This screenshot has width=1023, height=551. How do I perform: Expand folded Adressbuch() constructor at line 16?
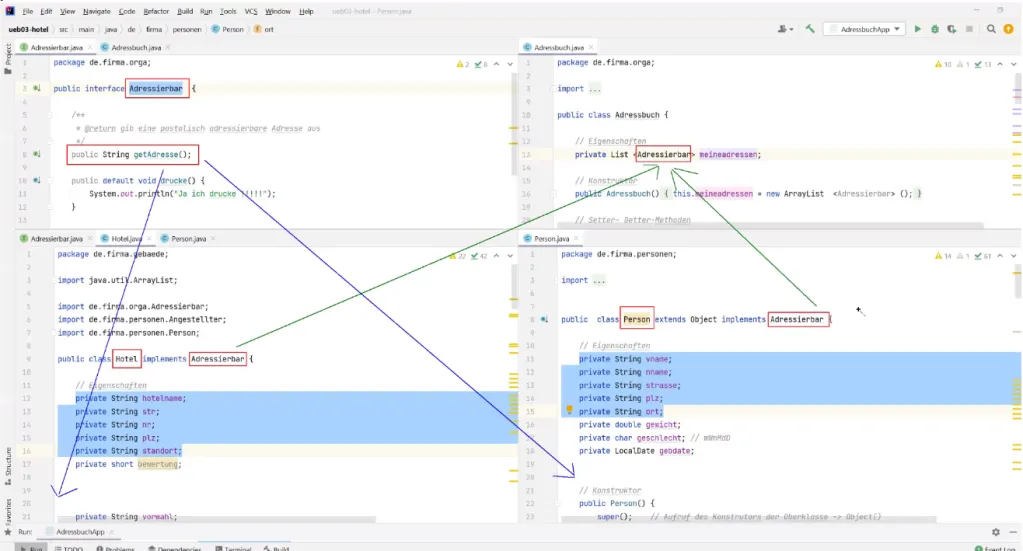point(553,194)
